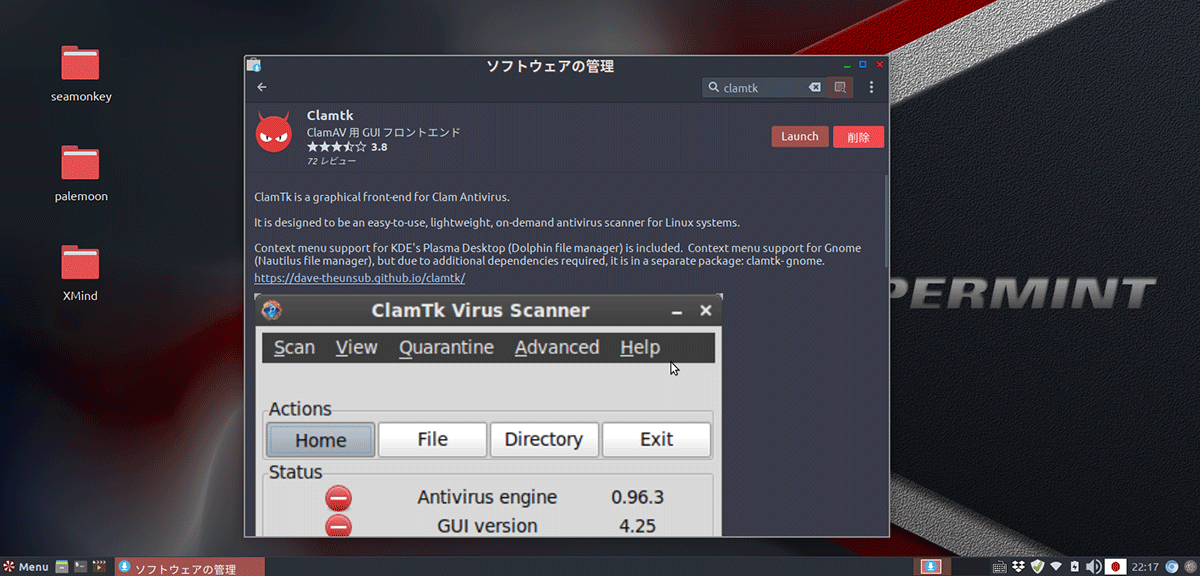
Task: Open the battery status tray indicator
Action: click(x=1074, y=566)
